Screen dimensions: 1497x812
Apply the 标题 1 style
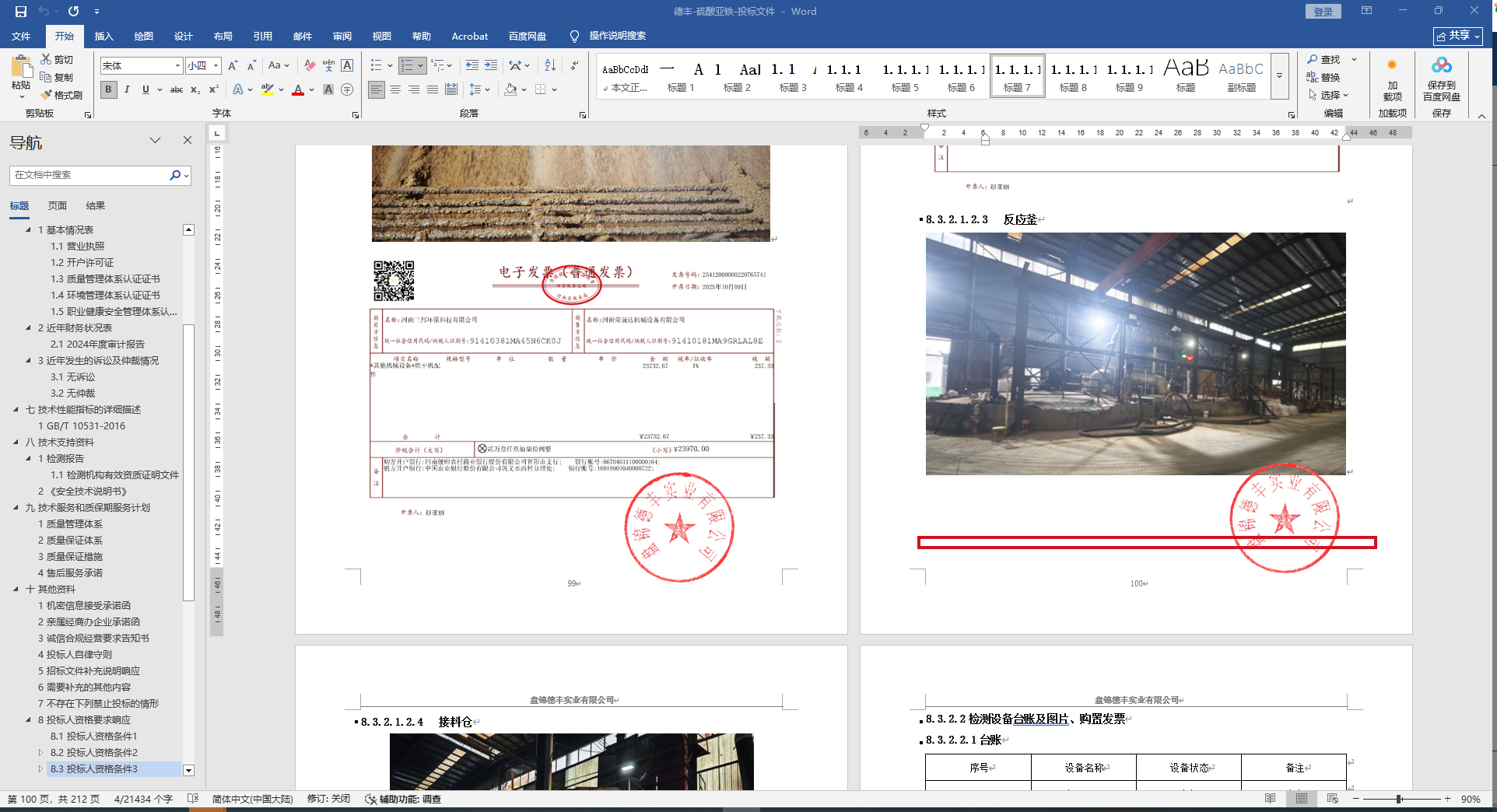tap(681, 76)
